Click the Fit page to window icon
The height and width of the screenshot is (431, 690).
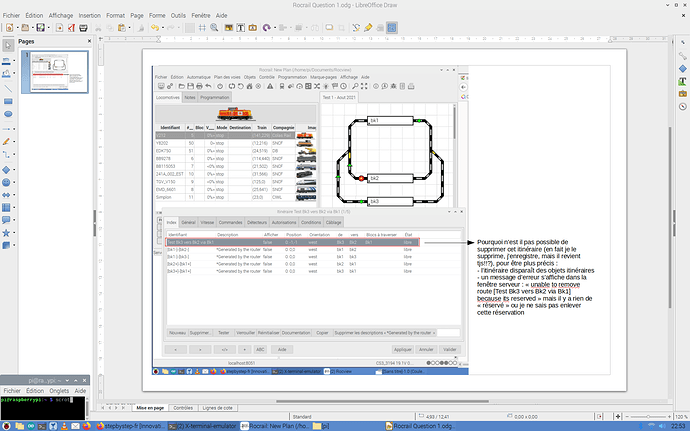[x=618, y=416]
